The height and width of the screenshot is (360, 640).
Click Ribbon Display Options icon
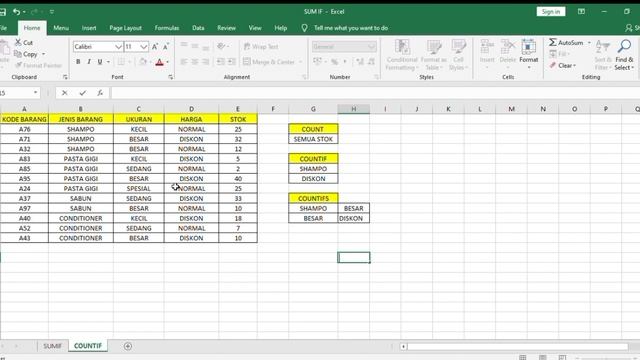(581, 11)
